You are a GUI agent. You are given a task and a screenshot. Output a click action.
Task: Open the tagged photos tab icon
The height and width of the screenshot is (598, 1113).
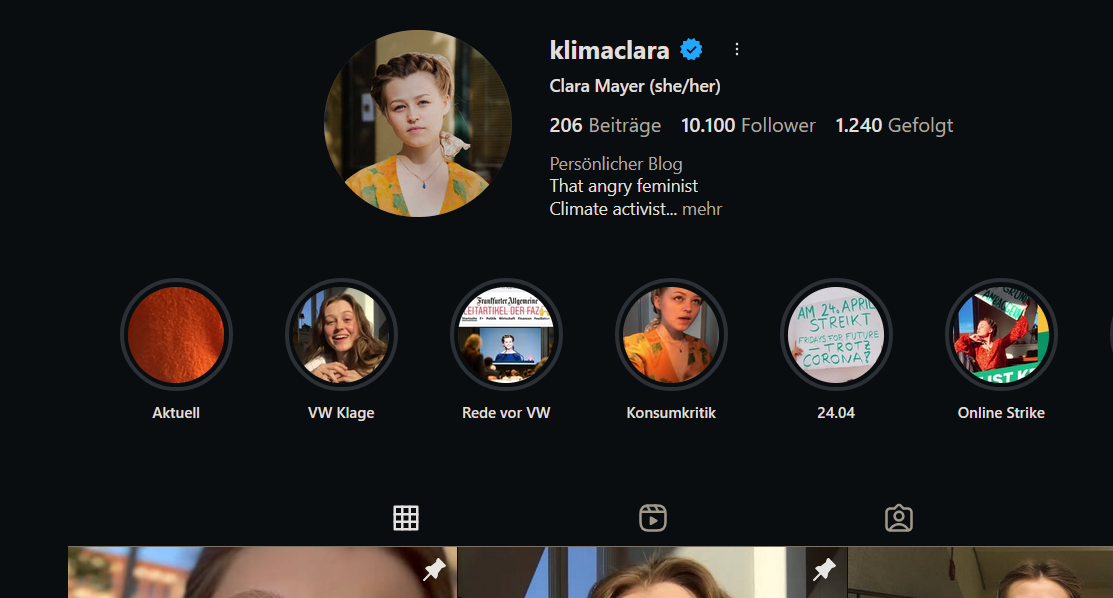[x=899, y=518]
